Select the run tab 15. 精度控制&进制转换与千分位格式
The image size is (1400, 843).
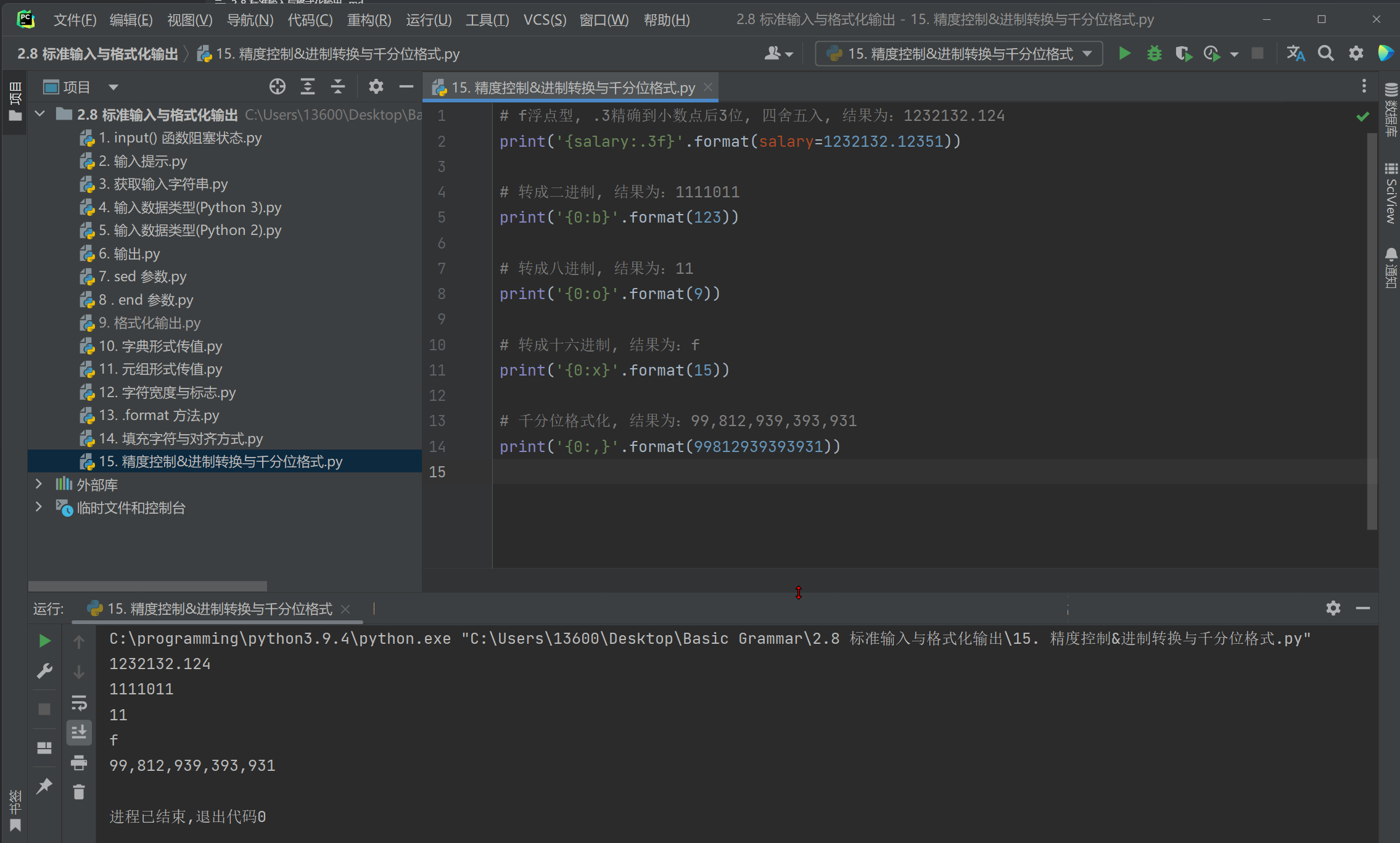click(x=219, y=609)
